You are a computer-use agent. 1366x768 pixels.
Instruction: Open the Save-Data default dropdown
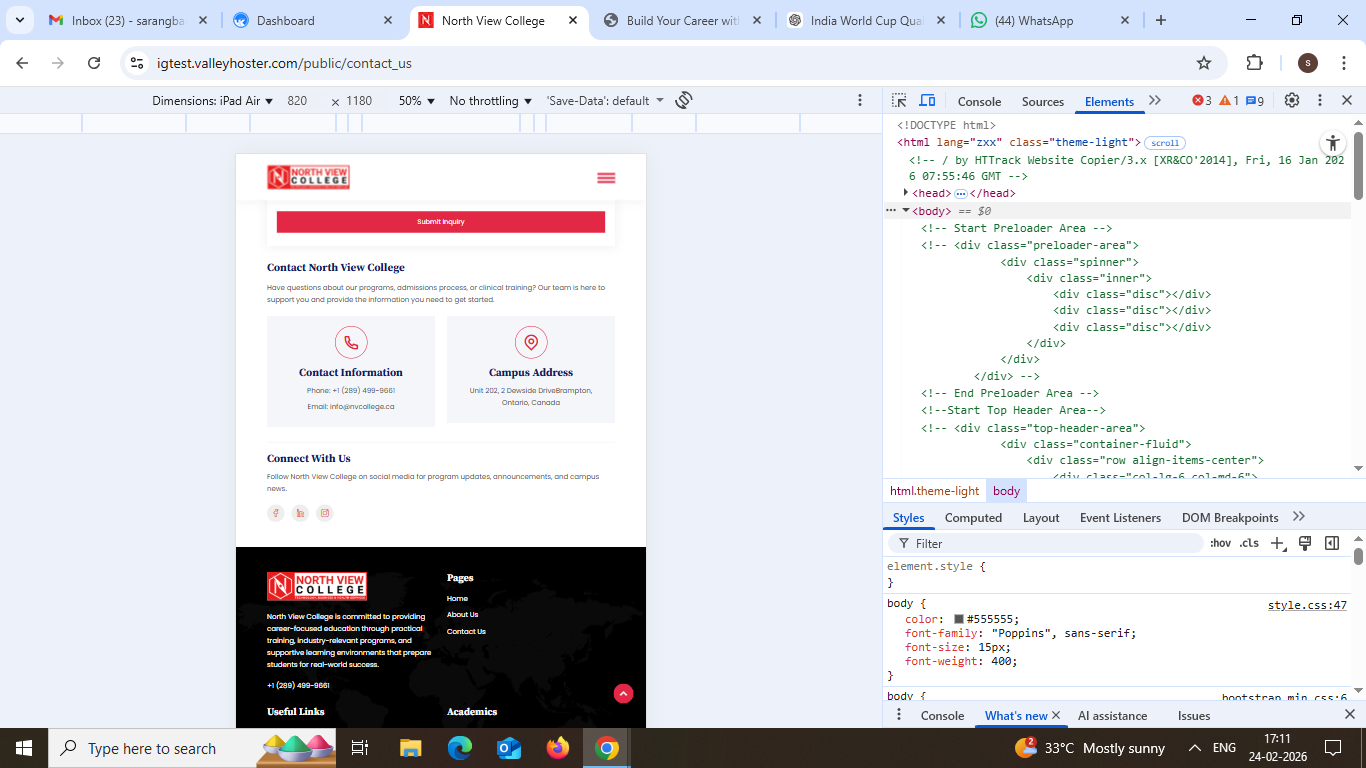tap(605, 101)
